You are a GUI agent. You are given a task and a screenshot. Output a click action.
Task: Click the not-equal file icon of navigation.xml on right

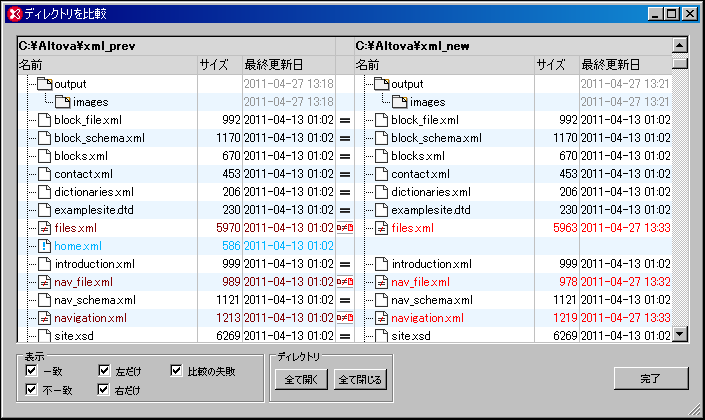coord(382,318)
